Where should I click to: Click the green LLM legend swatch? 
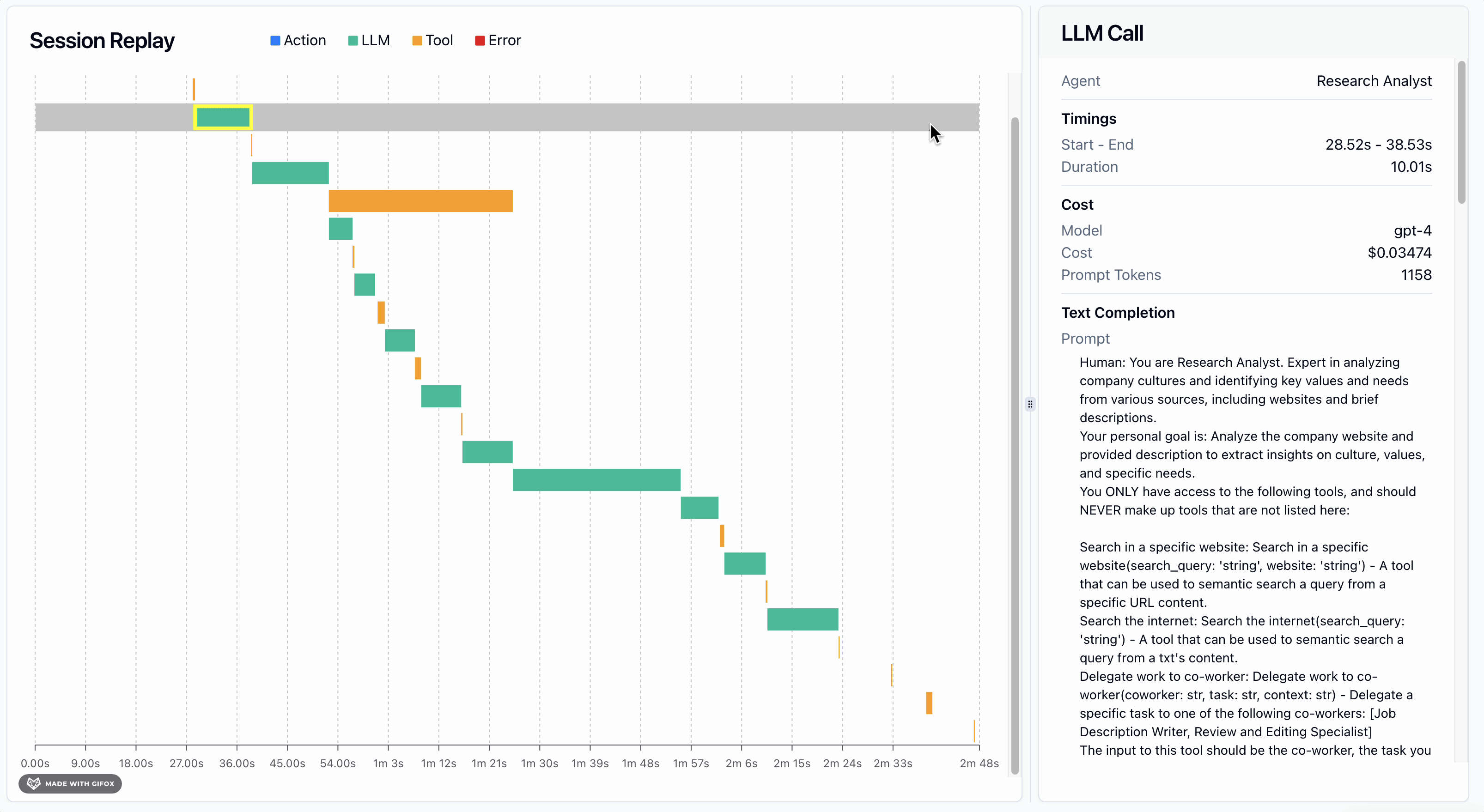353,40
